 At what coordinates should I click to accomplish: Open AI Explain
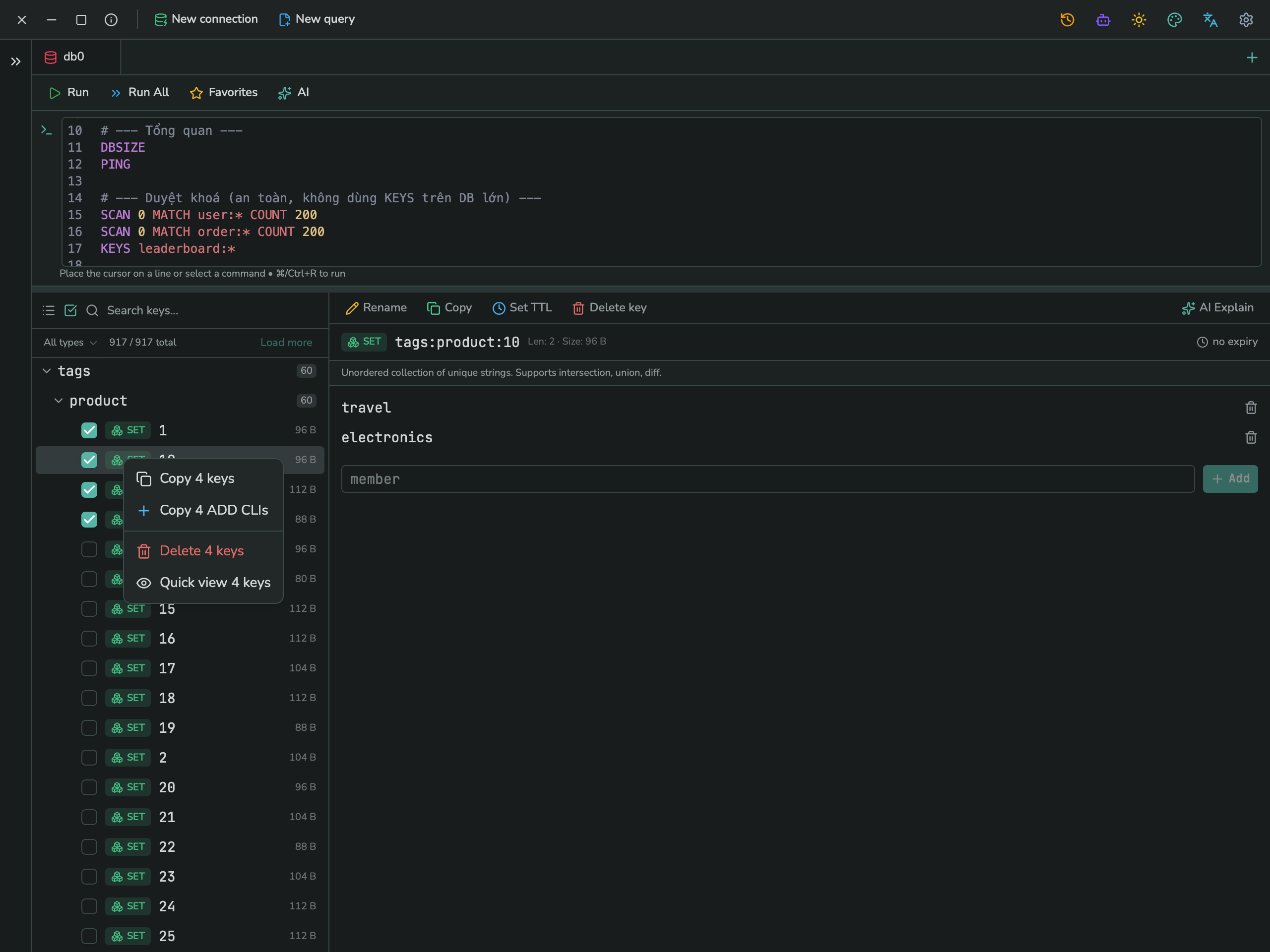pos(1217,307)
